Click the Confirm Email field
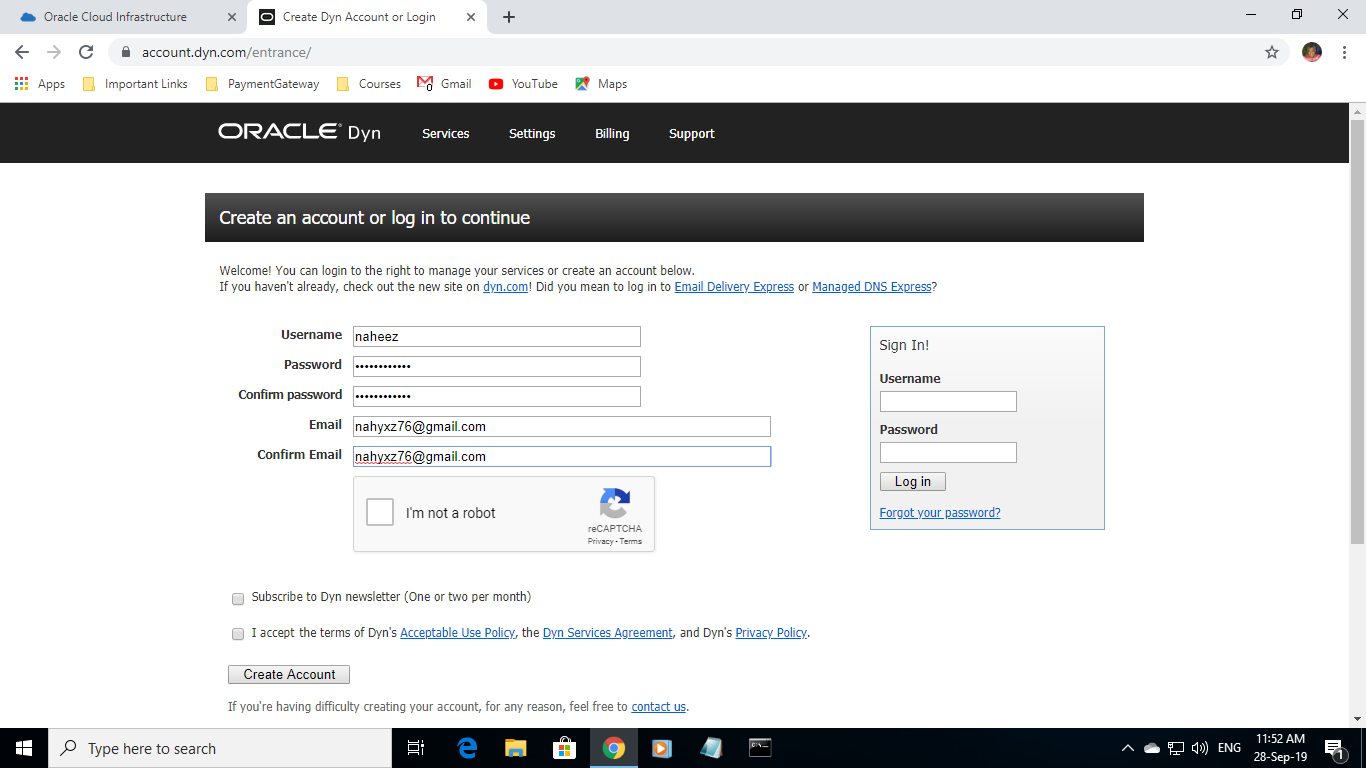 click(562, 457)
